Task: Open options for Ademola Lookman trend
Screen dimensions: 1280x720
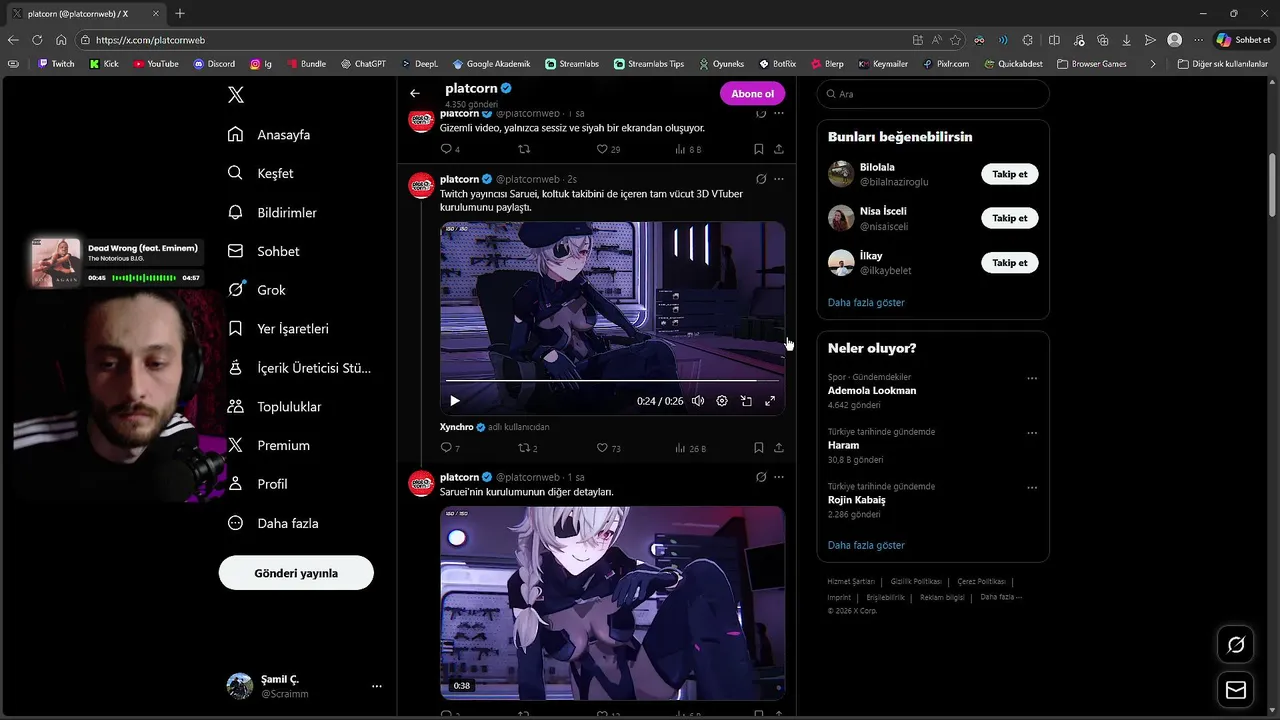Action: click(1032, 379)
